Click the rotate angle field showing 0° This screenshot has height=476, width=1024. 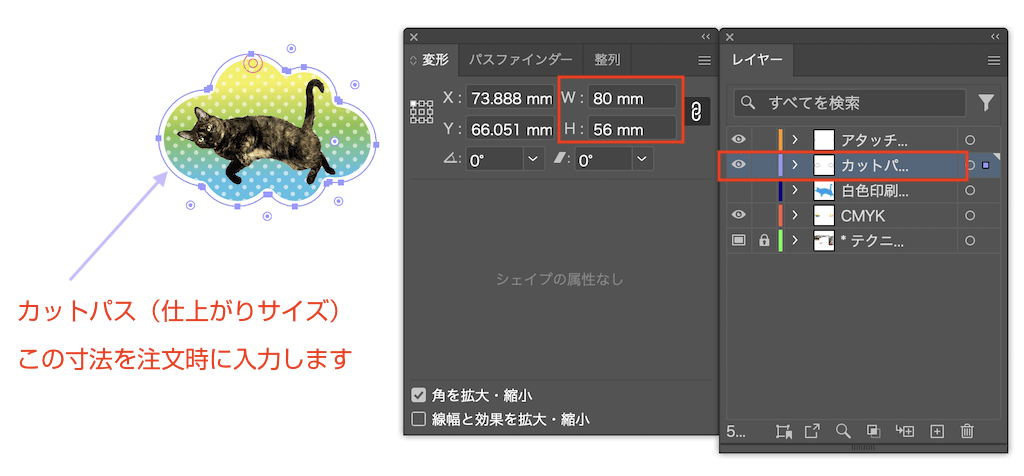(x=494, y=159)
